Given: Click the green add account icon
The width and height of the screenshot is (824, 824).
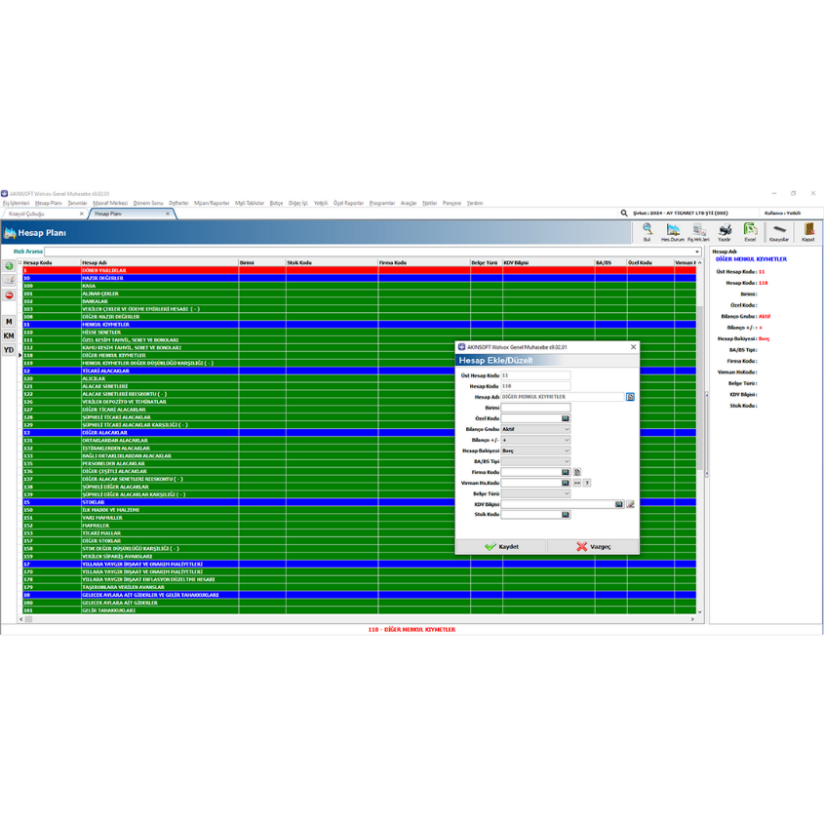Looking at the screenshot, I should coord(8,267).
